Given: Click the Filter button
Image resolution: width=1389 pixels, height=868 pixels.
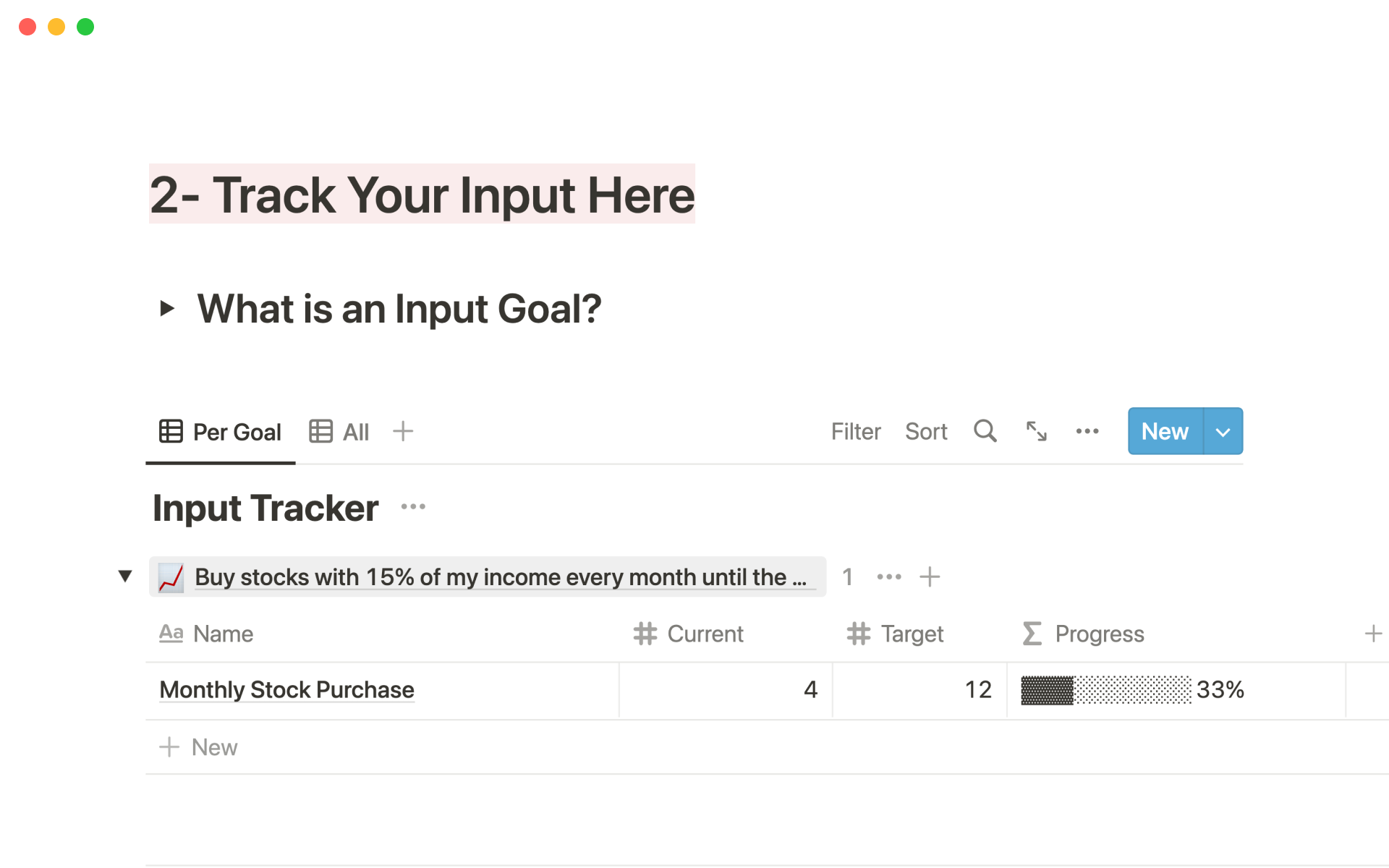Looking at the screenshot, I should click(x=855, y=432).
